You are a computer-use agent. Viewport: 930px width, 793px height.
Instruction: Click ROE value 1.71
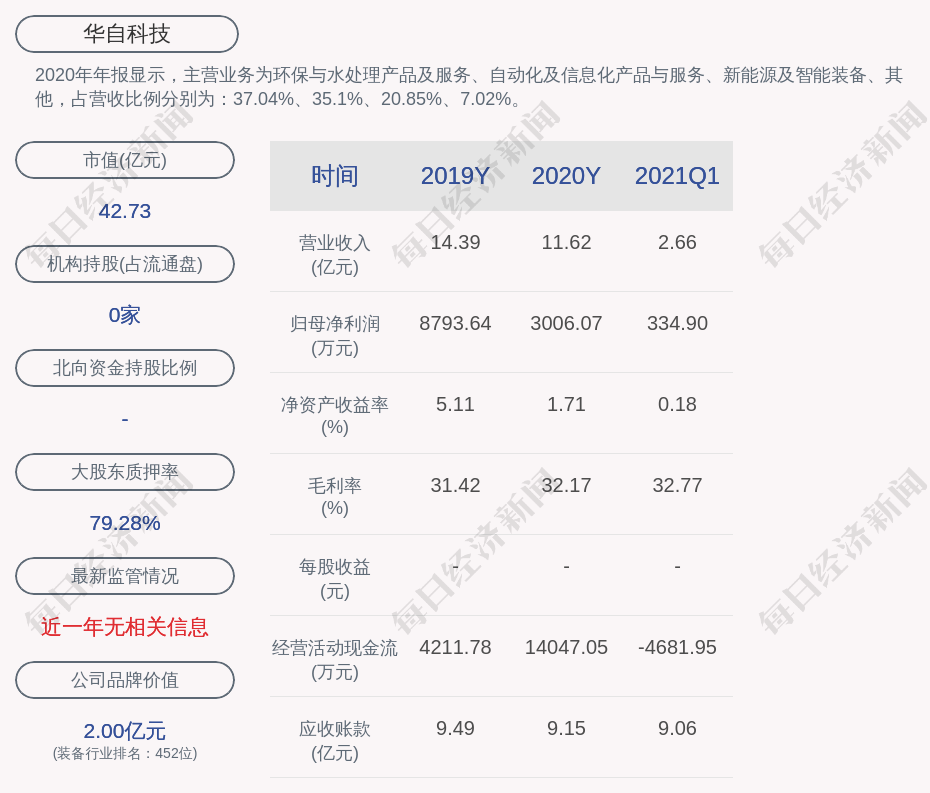coord(566,405)
